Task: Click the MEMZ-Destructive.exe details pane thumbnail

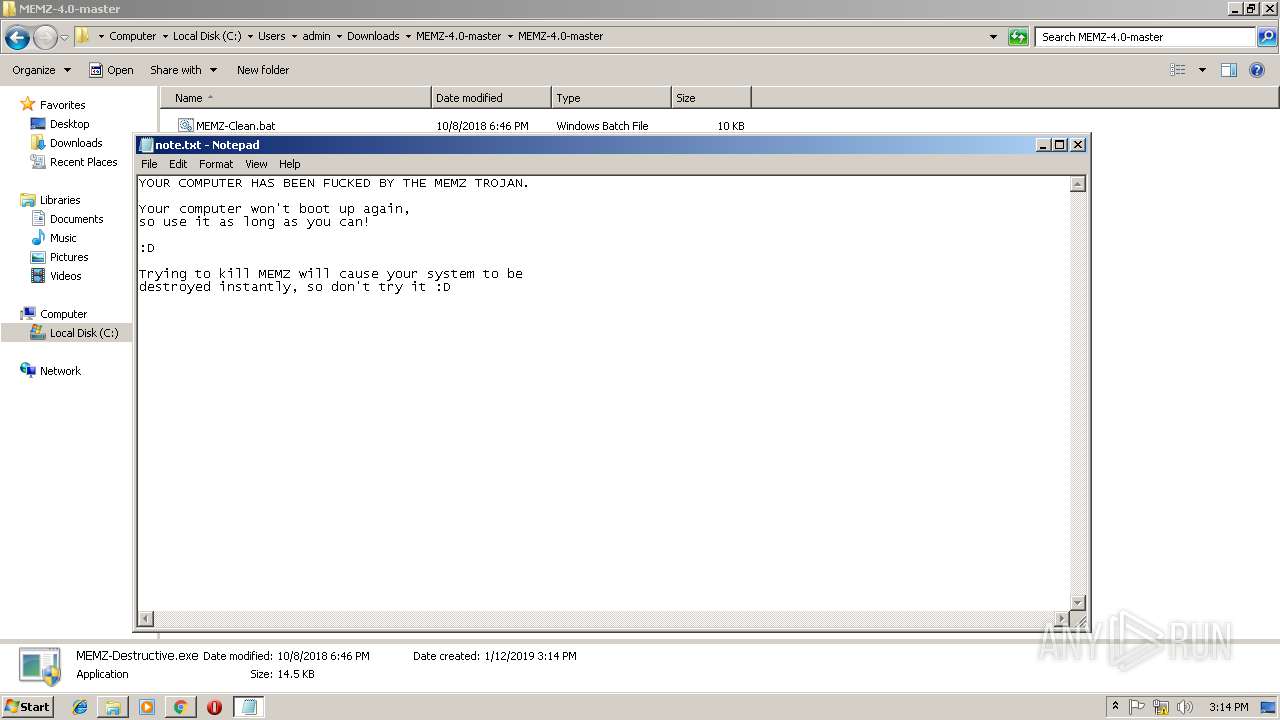Action: tap(40, 666)
